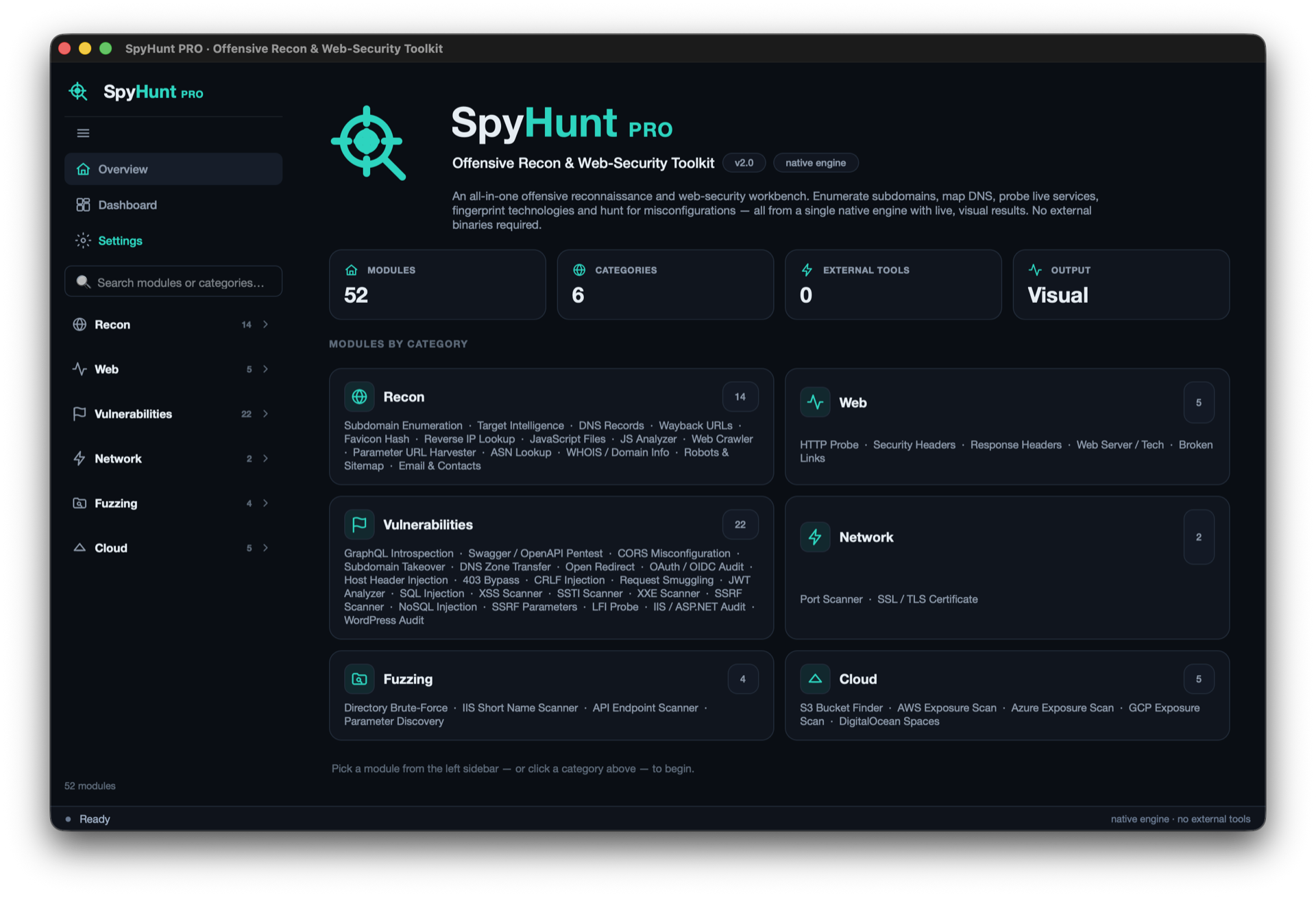The height and width of the screenshot is (897, 1316).
Task: Click the Cloud card triangle icon
Action: coord(815,678)
